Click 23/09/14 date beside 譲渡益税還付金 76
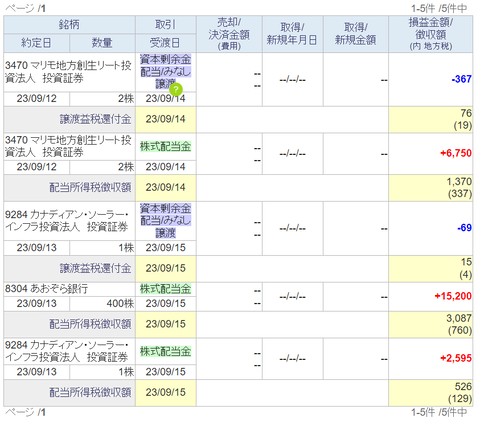This screenshot has width=480, height=422. click(166, 119)
